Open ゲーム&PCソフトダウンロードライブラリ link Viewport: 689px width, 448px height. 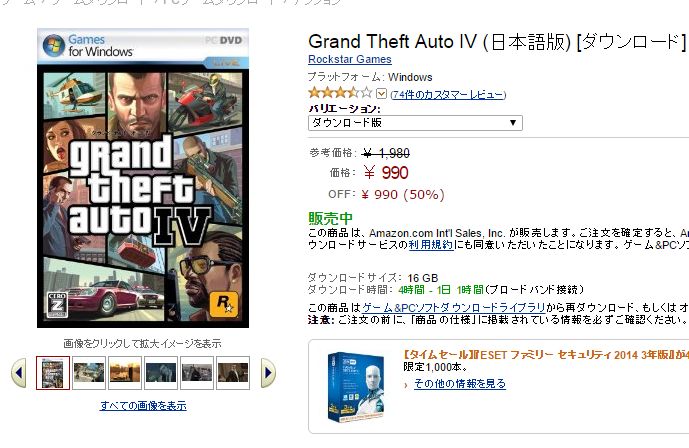click(x=453, y=307)
